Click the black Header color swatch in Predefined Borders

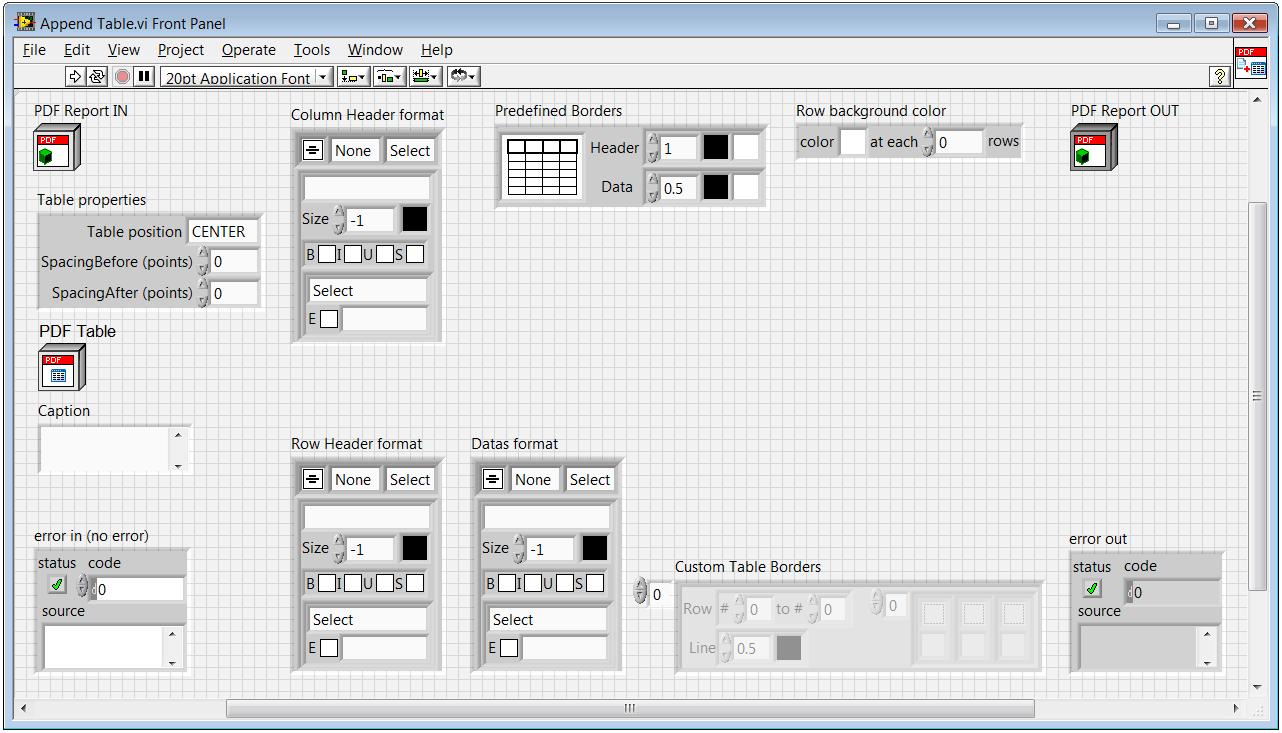(715, 148)
